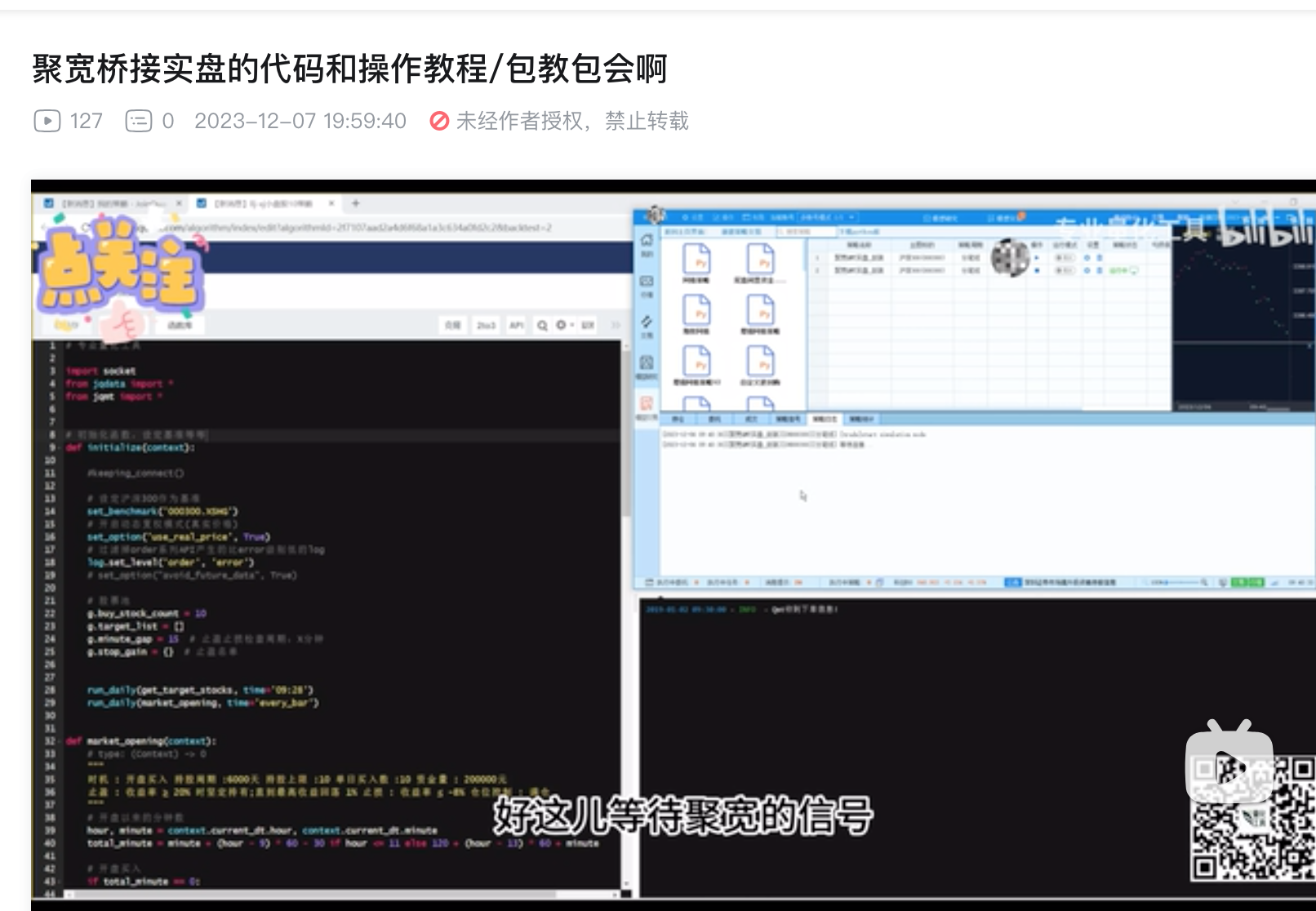Screen dimensions: 1316x911
Task: Click the Bilibili TV play overlay icon
Action: pos(1229,762)
